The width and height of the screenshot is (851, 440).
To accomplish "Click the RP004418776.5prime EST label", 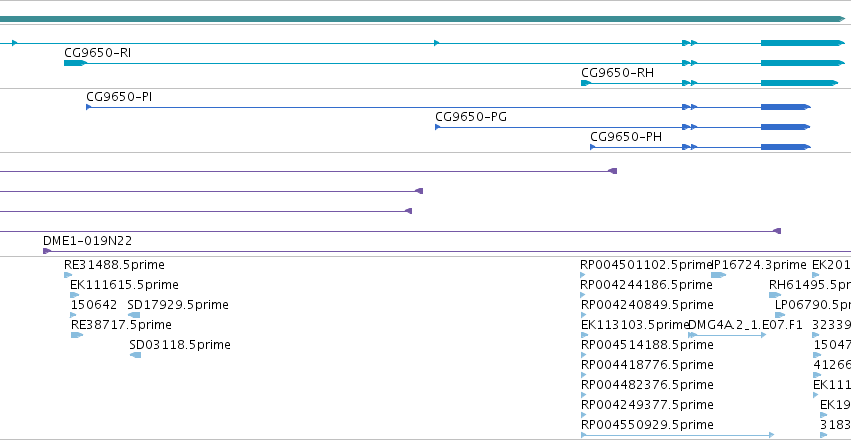I will tap(647, 365).
